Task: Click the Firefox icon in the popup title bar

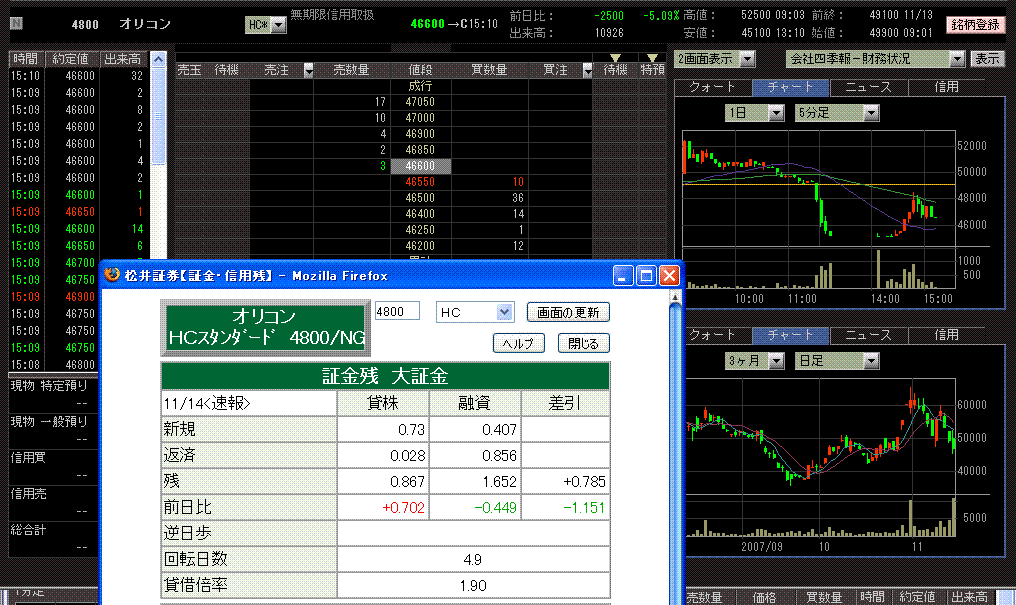Action: pyautogui.click(x=112, y=275)
